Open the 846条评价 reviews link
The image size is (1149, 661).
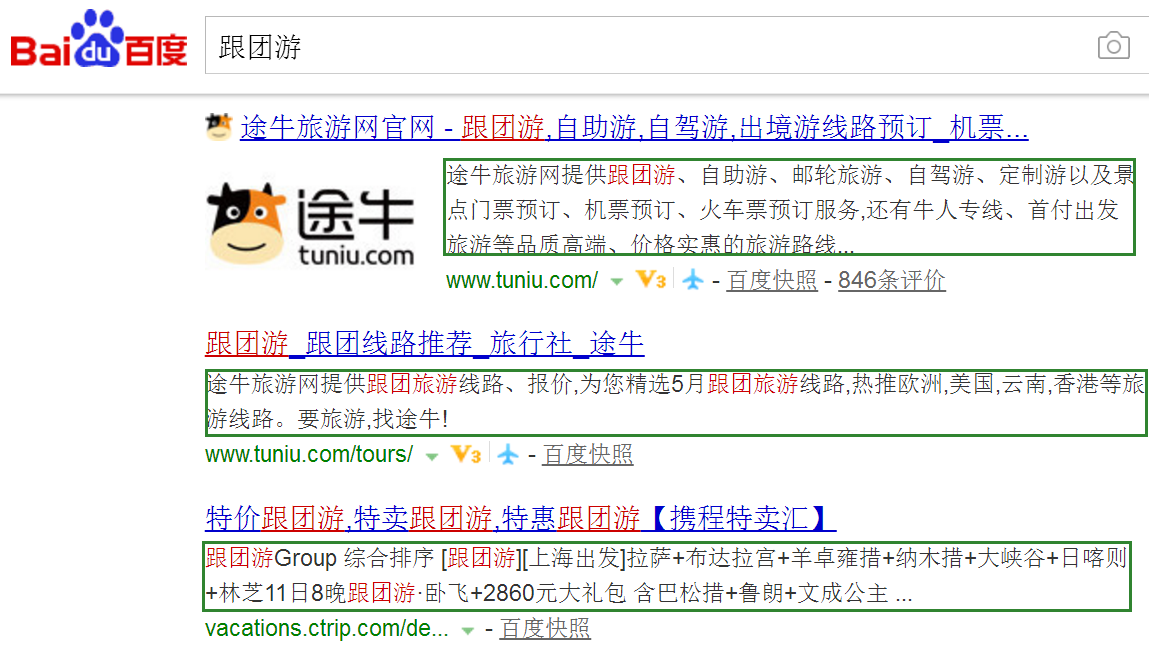coord(891,281)
